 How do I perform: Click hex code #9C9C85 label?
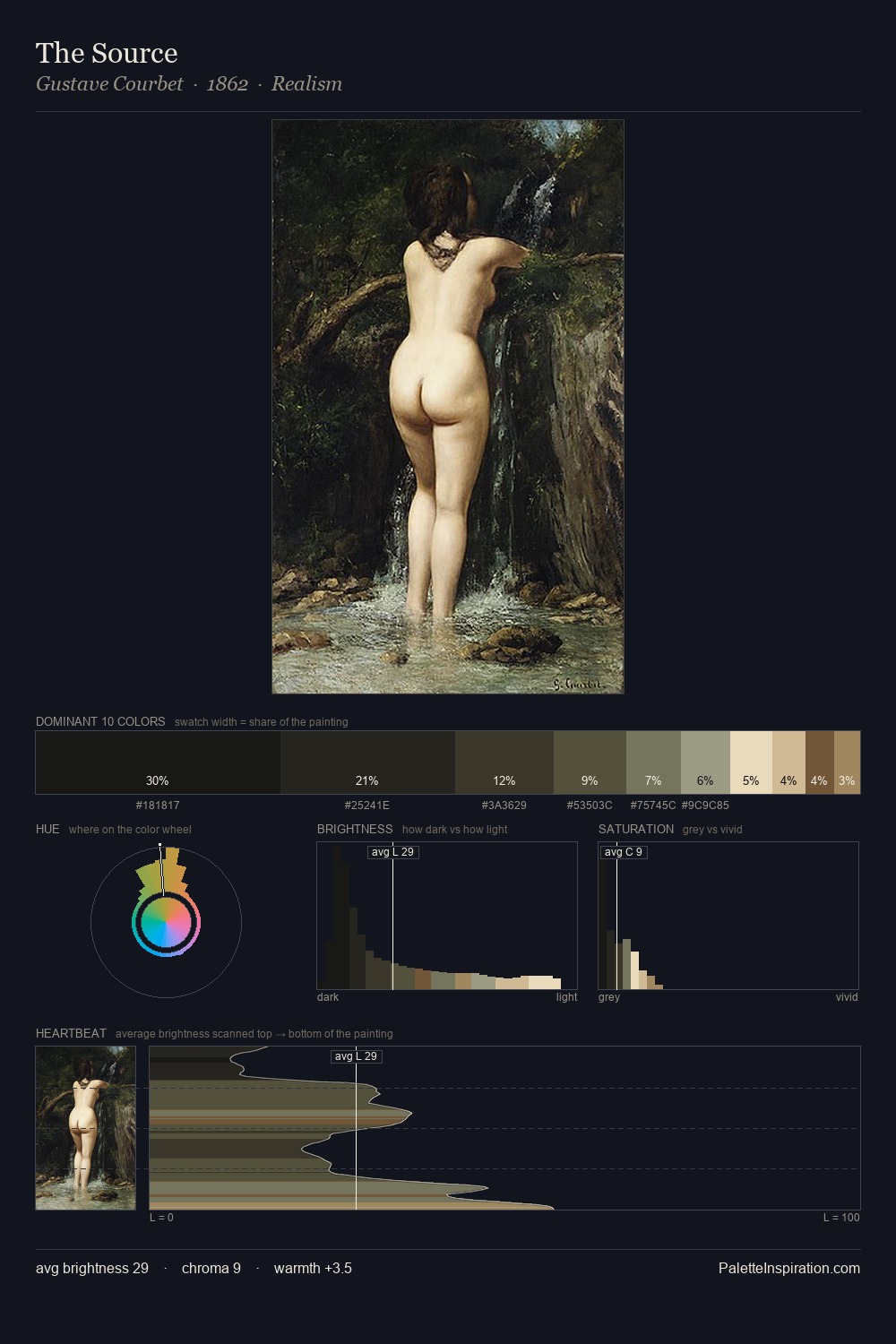click(x=705, y=806)
